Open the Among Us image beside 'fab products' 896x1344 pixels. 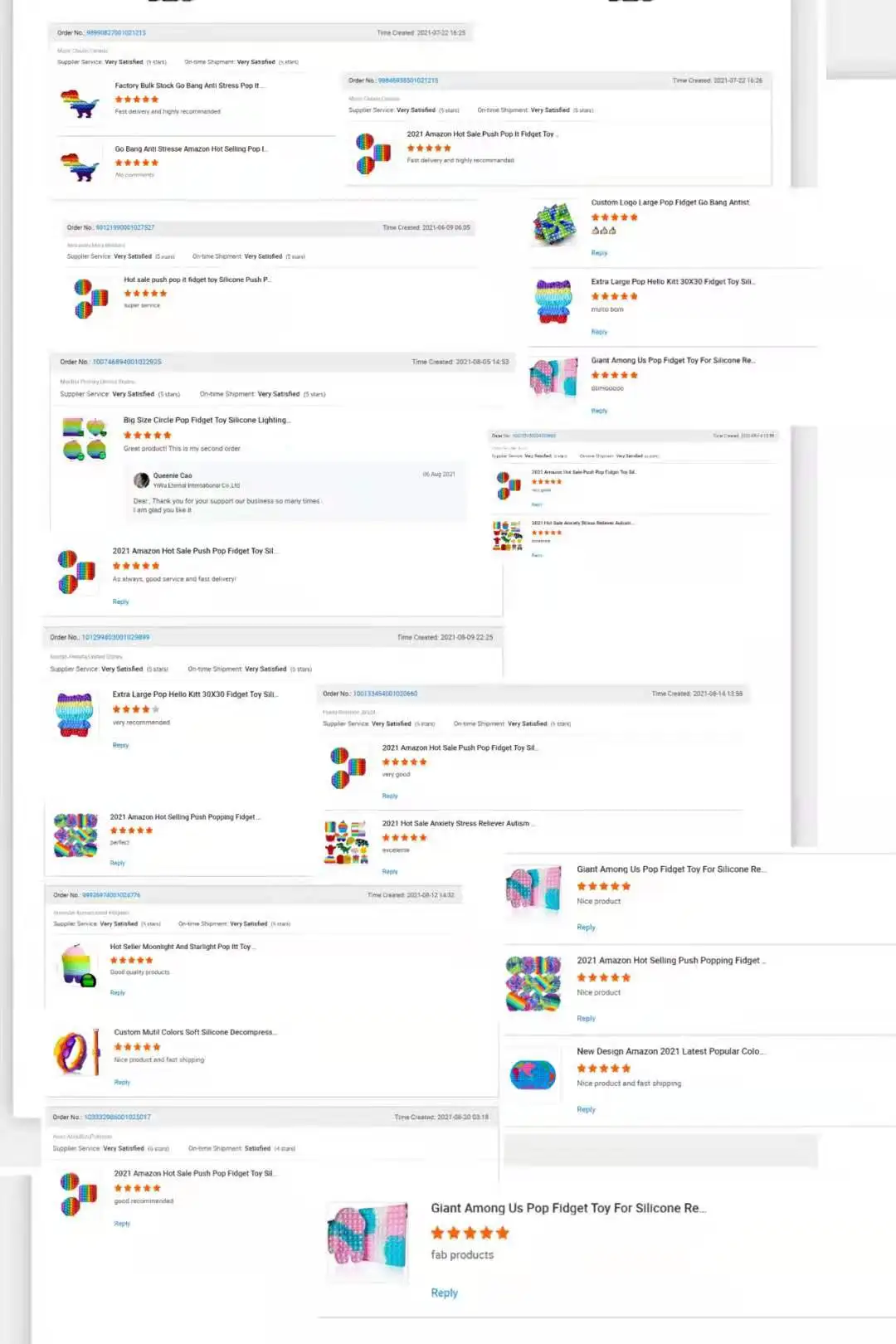[367, 1242]
